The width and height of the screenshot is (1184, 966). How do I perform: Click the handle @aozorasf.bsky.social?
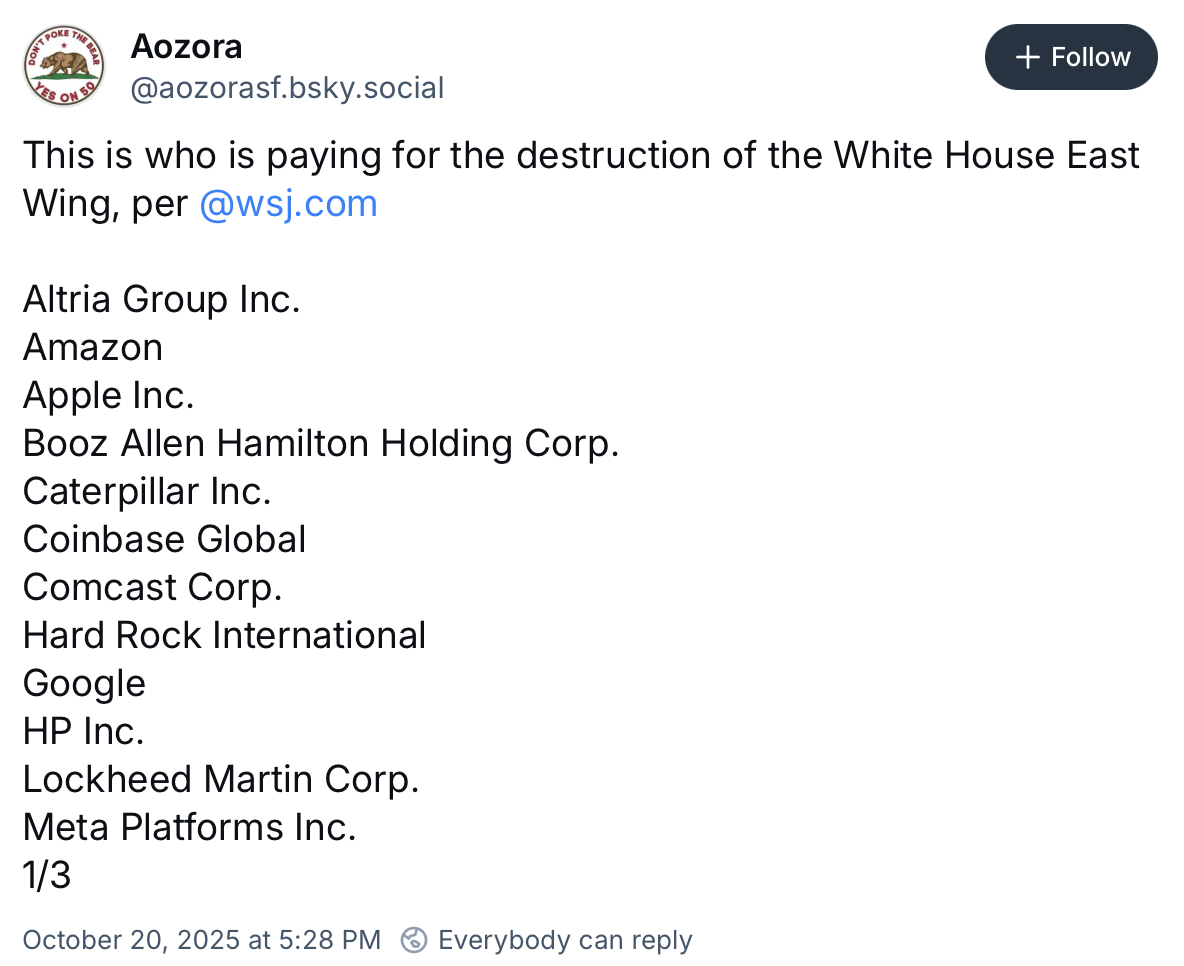click(x=287, y=88)
